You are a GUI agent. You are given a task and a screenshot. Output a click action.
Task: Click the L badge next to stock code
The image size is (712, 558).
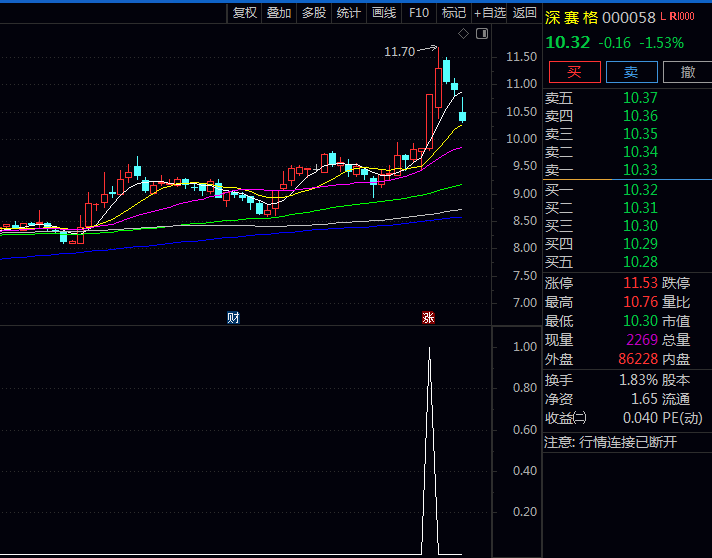click(x=662, y=17)
